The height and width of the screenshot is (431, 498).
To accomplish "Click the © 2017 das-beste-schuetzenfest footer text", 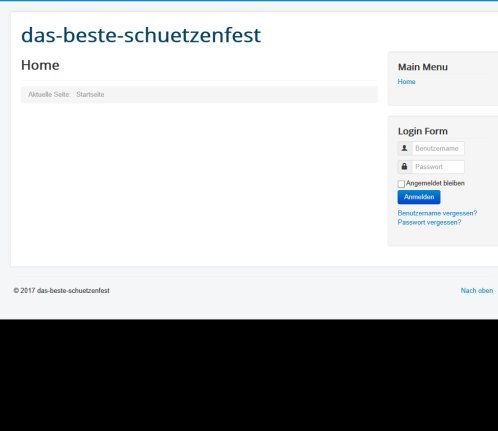I will click(61, 291).
